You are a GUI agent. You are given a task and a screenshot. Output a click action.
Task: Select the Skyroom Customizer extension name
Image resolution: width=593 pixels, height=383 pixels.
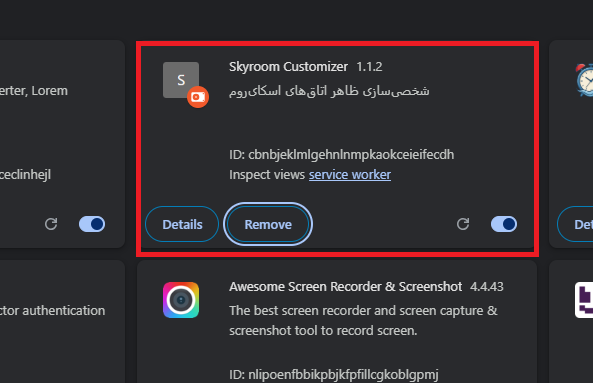(288, 67)
